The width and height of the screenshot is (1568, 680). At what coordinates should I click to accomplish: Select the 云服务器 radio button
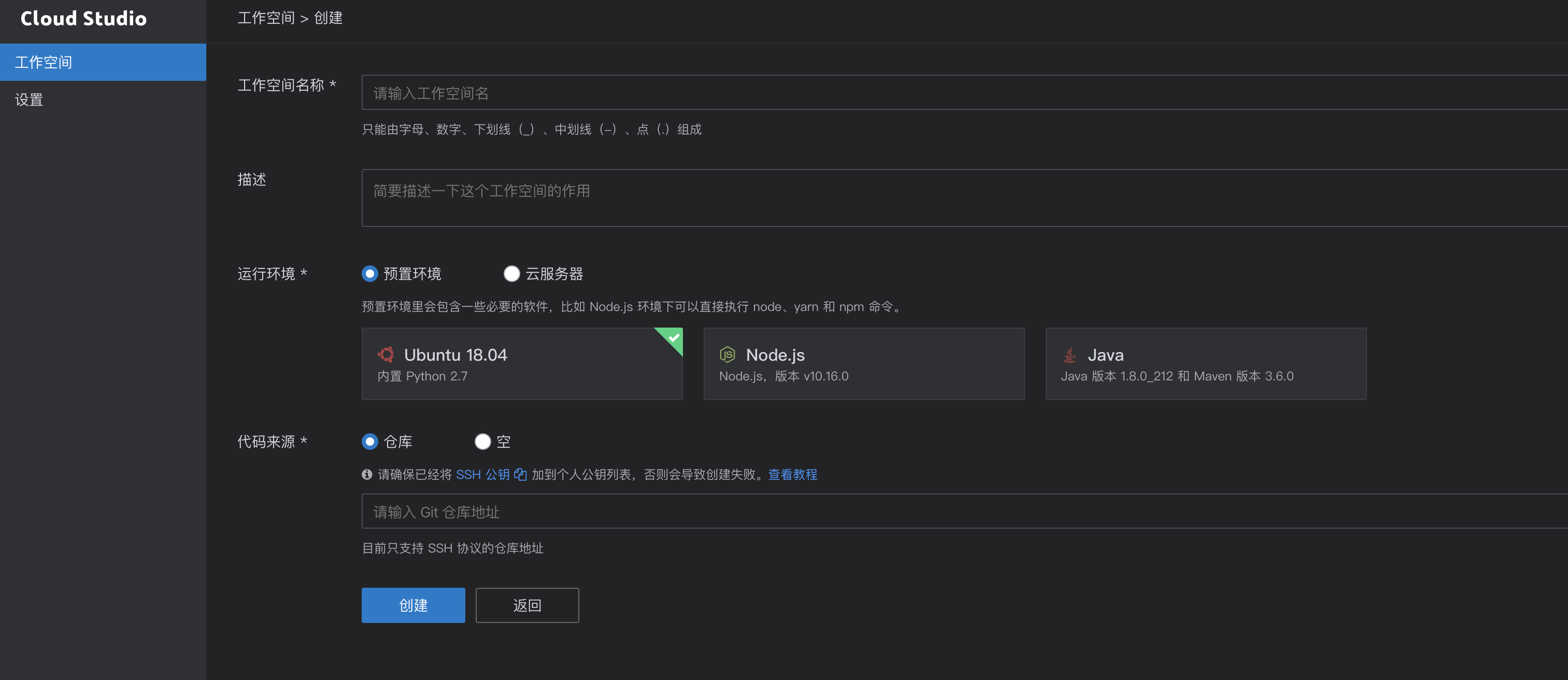(x=511, y=274)
